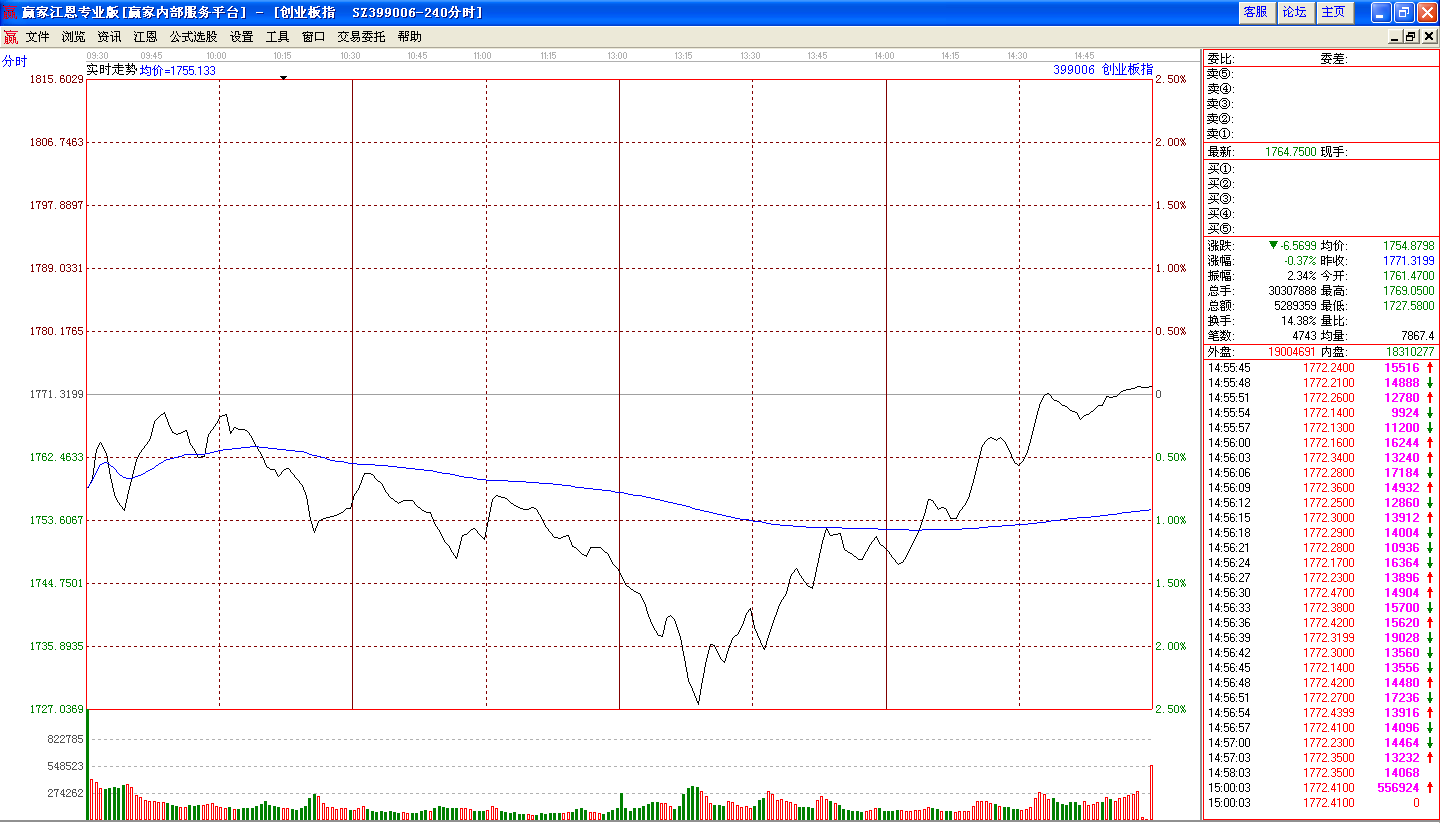Viewport: 1440px width, 823px height.
Task: Open the 窗口 menu
Action: pos(313,37)
